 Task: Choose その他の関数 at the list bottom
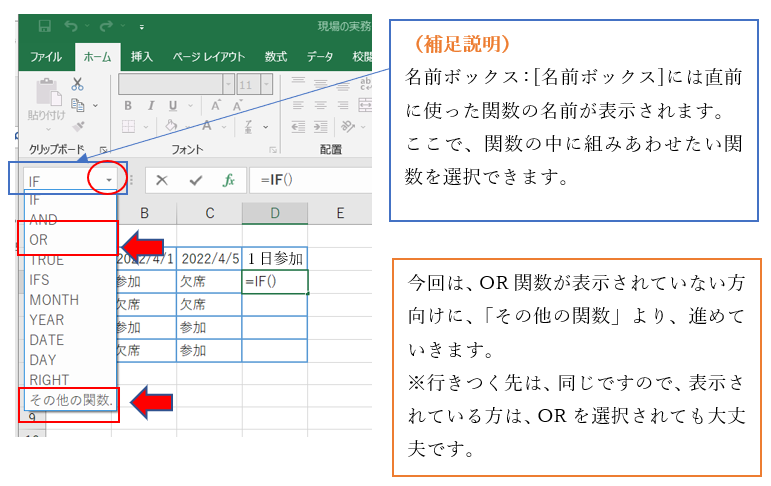coord(70,400)
